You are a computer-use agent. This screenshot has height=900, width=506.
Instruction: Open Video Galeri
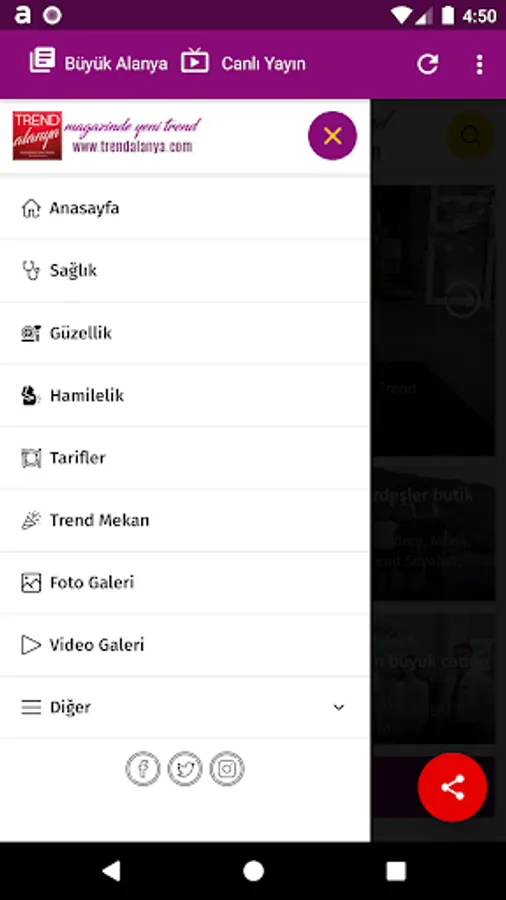185,645
